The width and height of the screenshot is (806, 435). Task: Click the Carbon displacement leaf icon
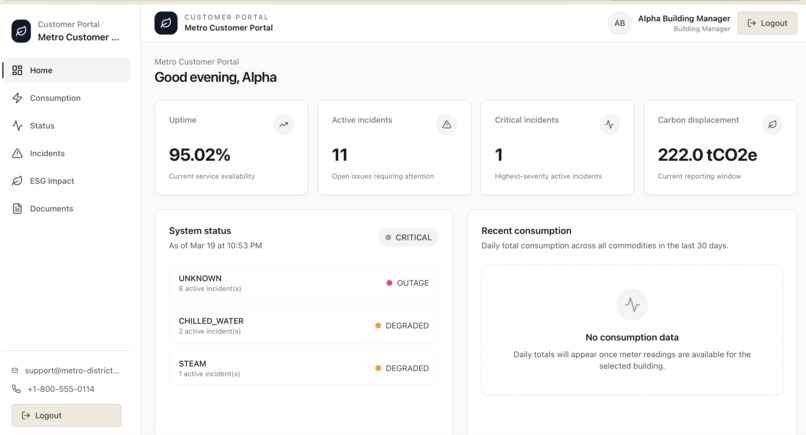[x=772, y=124]
